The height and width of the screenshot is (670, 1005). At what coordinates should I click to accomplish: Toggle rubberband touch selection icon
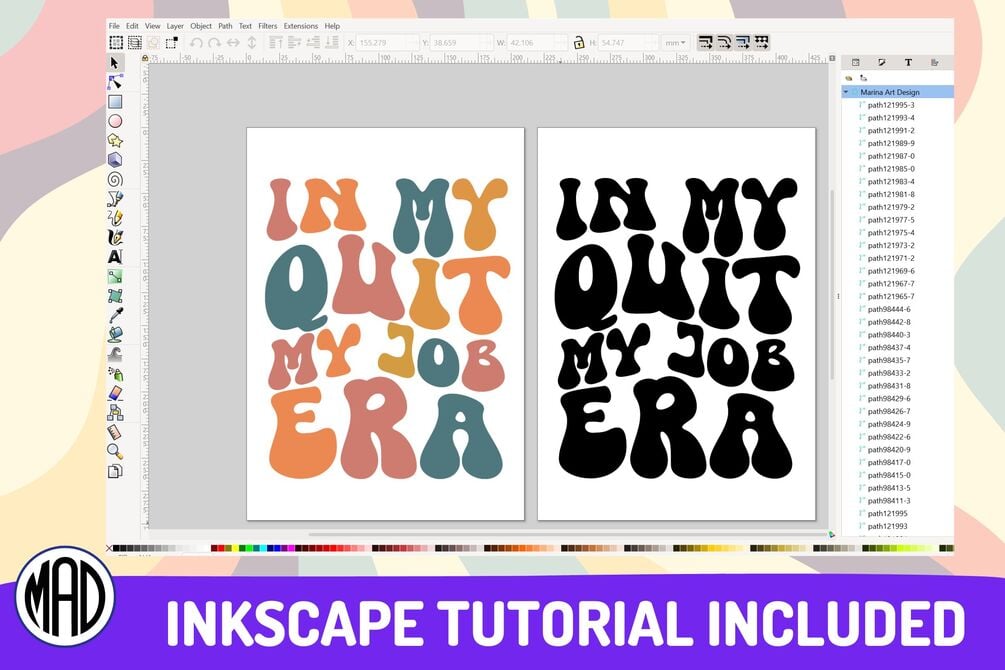172,42
